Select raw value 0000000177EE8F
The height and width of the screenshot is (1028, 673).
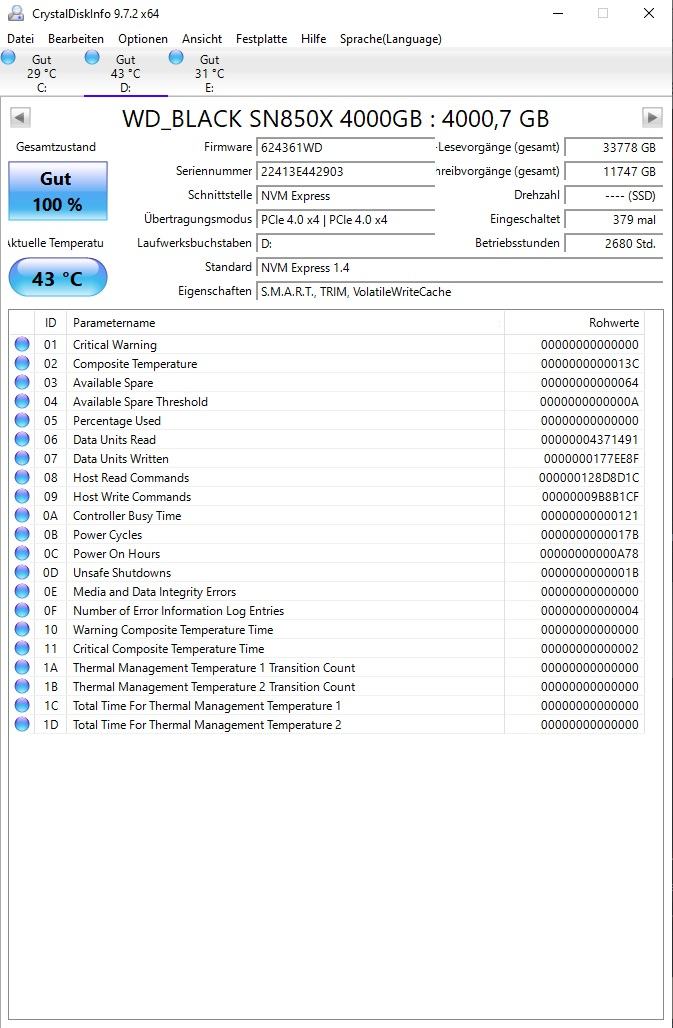click(x=591, y=459)
